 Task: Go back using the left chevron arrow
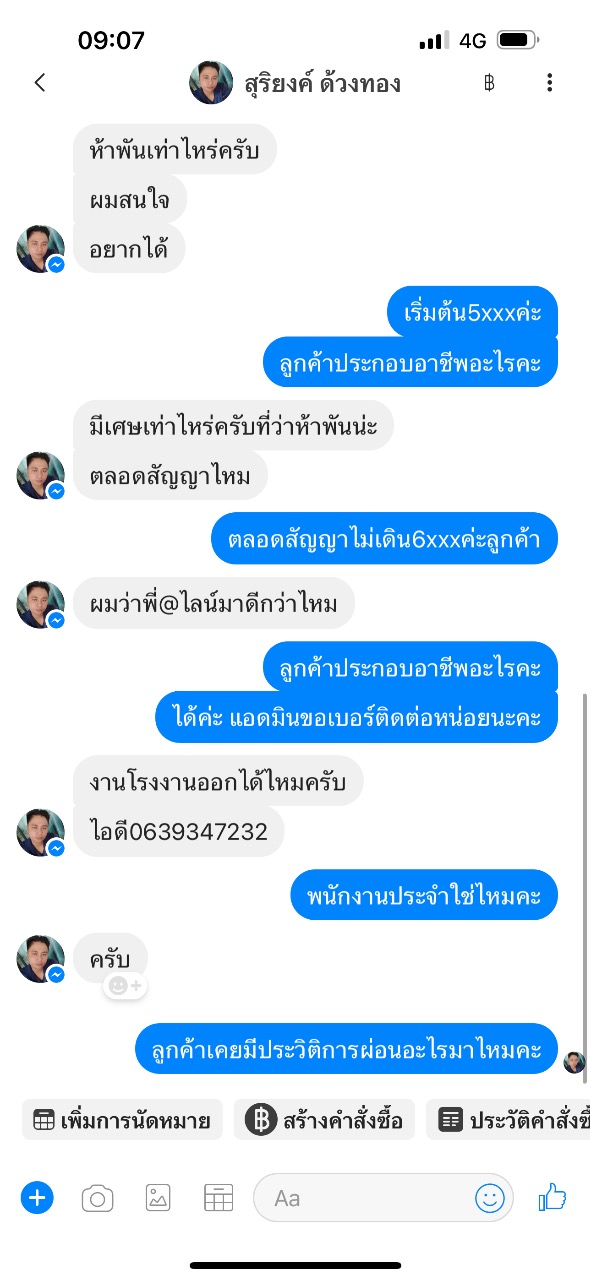click(40, 83)
